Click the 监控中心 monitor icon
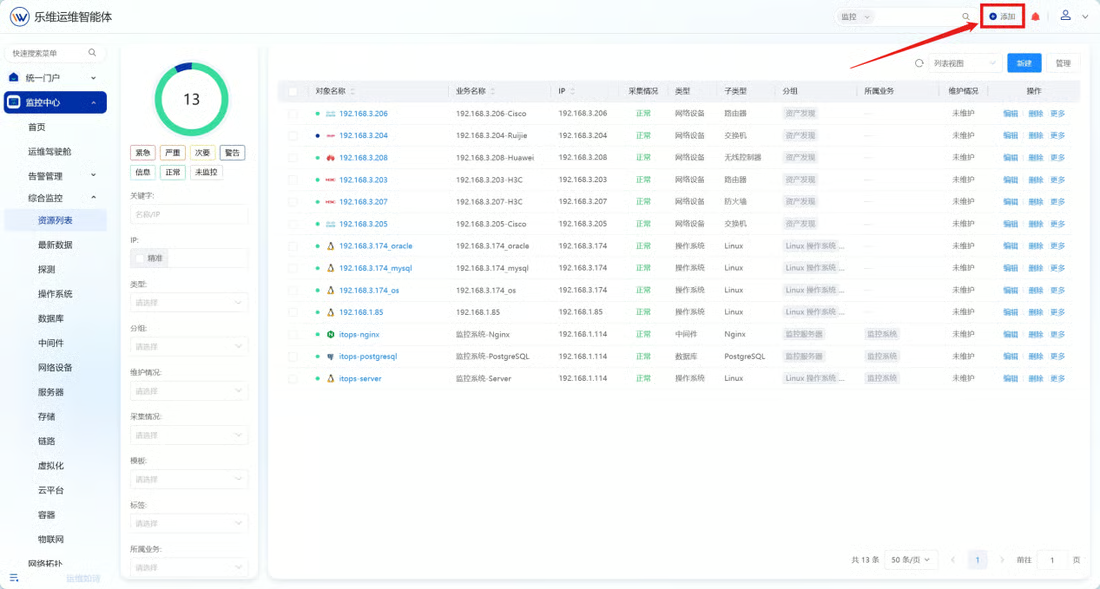The image size is (1100, 589). pos(13,102)
